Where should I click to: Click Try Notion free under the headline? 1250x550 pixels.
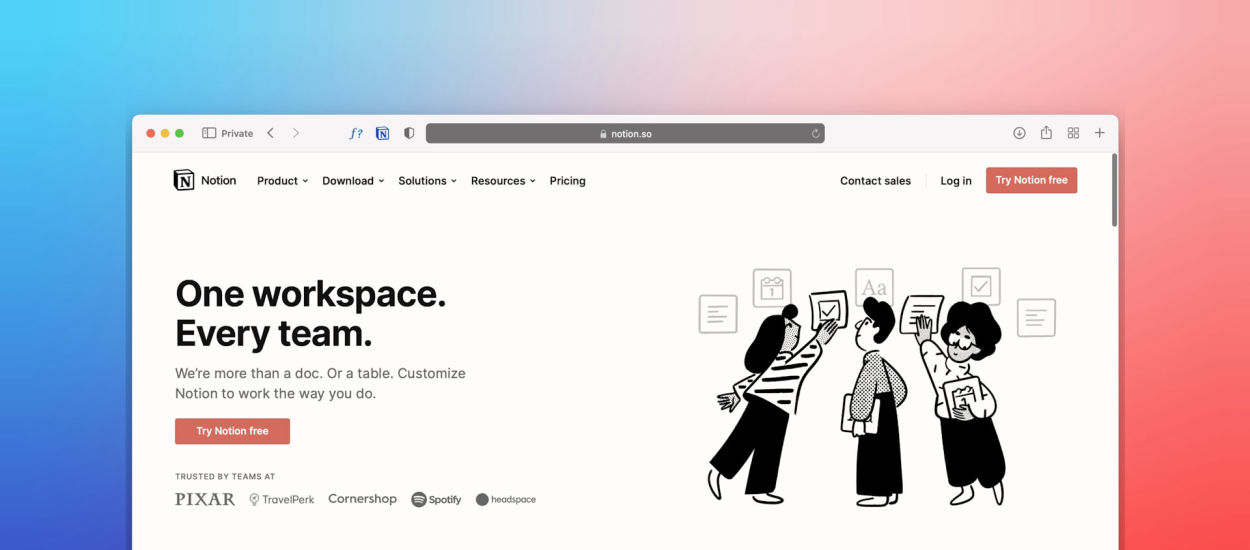[232, 431]
